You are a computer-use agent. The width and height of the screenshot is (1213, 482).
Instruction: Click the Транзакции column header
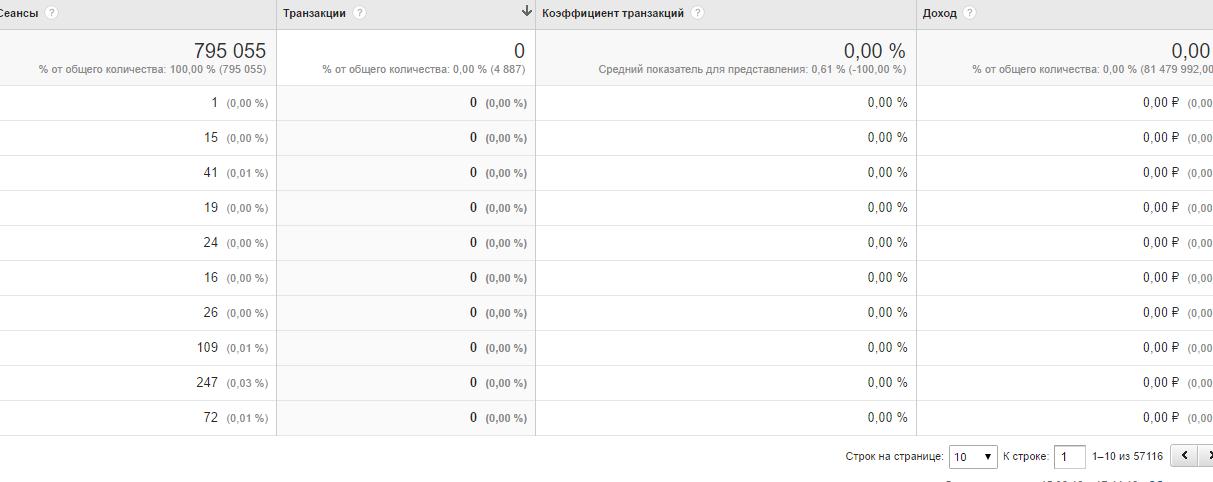pyautogui.click(x=314, y=13)
